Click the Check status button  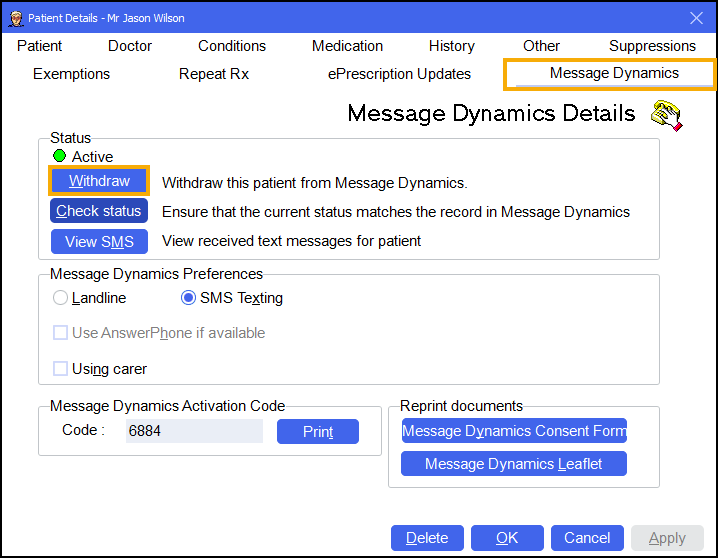click(99, 211)
